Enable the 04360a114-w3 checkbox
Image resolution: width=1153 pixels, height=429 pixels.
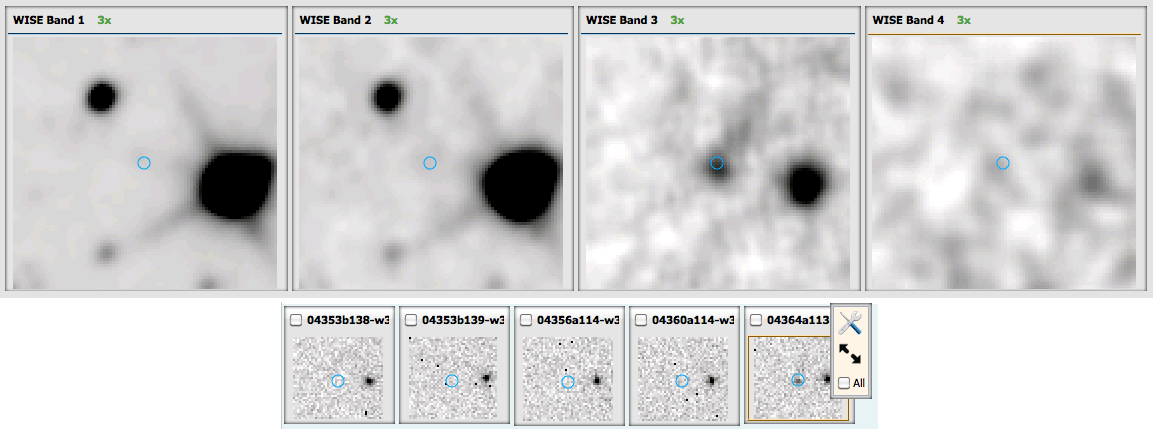[x=640, y=320]
